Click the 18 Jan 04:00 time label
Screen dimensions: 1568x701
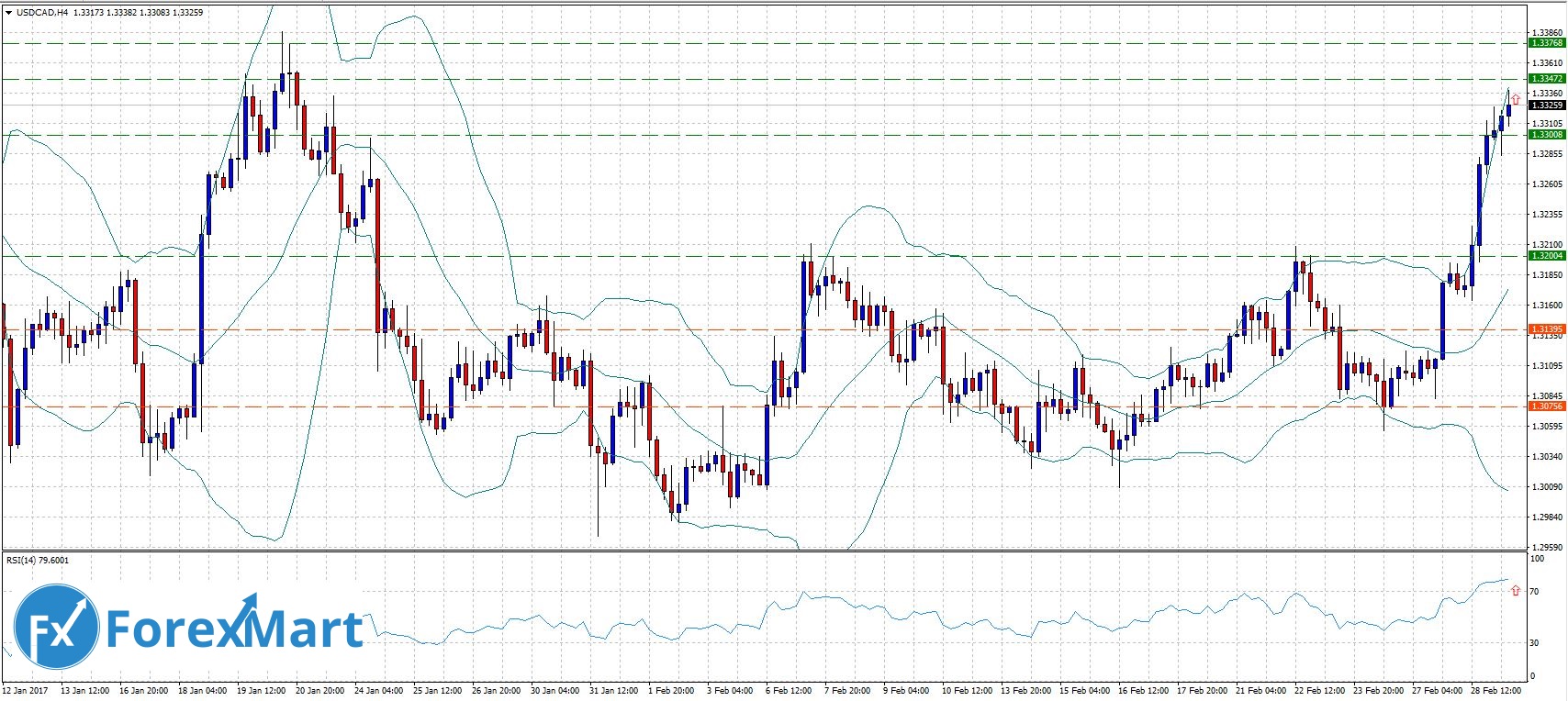coord(203,690)
